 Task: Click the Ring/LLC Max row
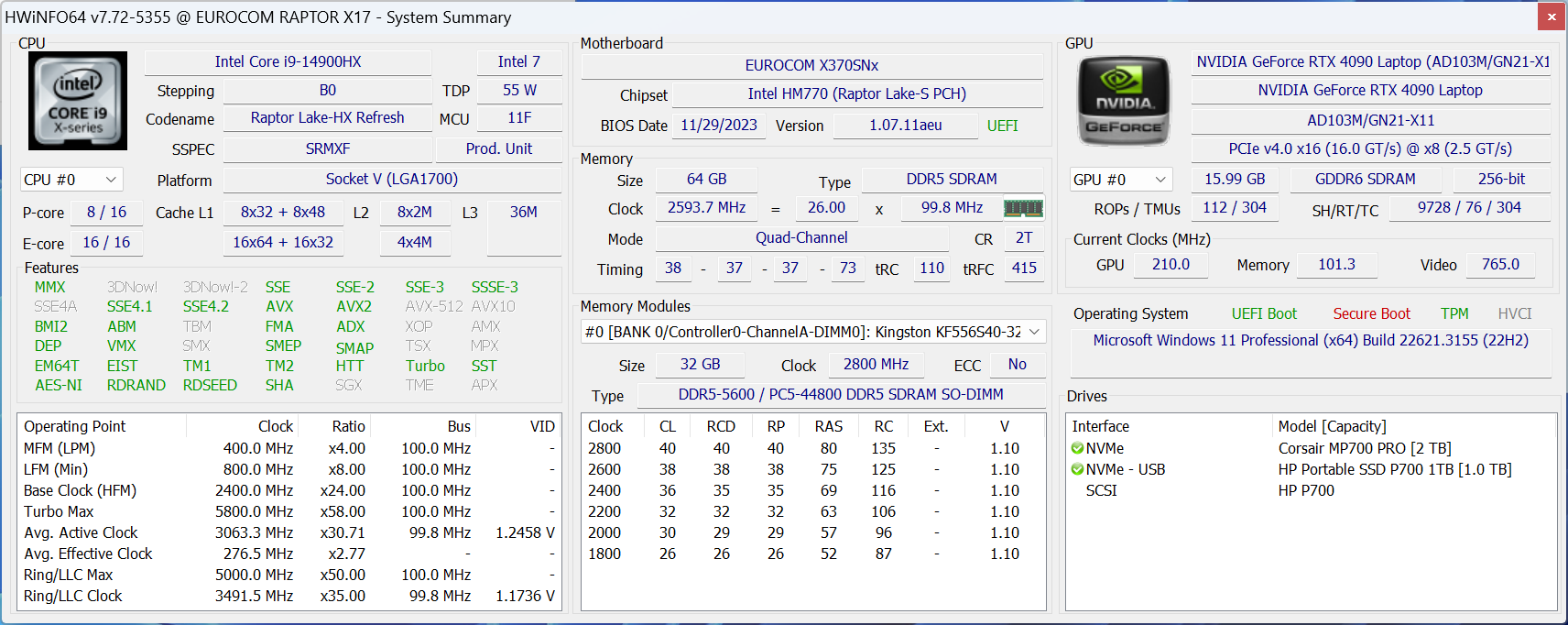coord(289,575)
